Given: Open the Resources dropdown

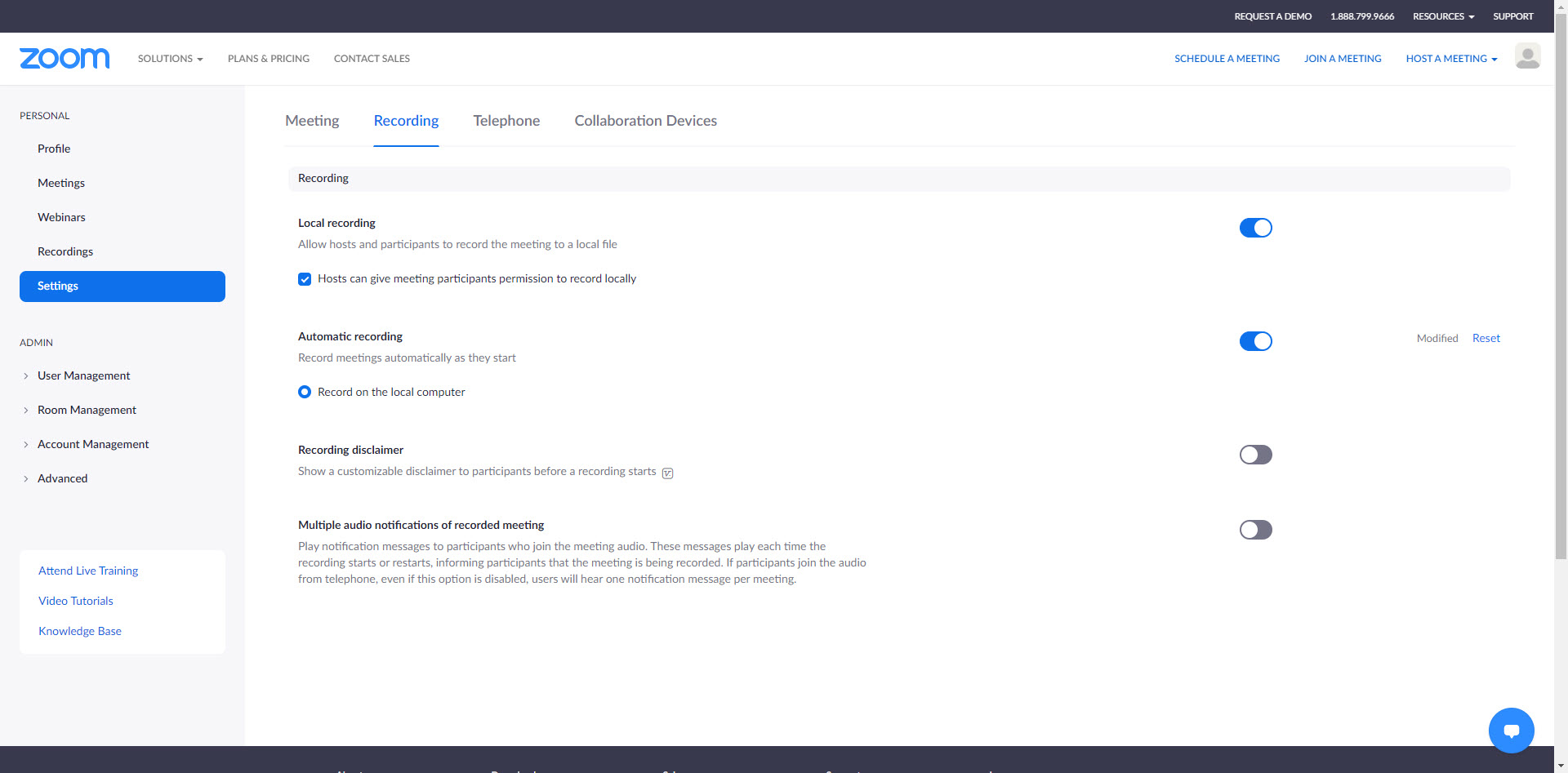Looking at the screenshot, I should (1443, 16).
